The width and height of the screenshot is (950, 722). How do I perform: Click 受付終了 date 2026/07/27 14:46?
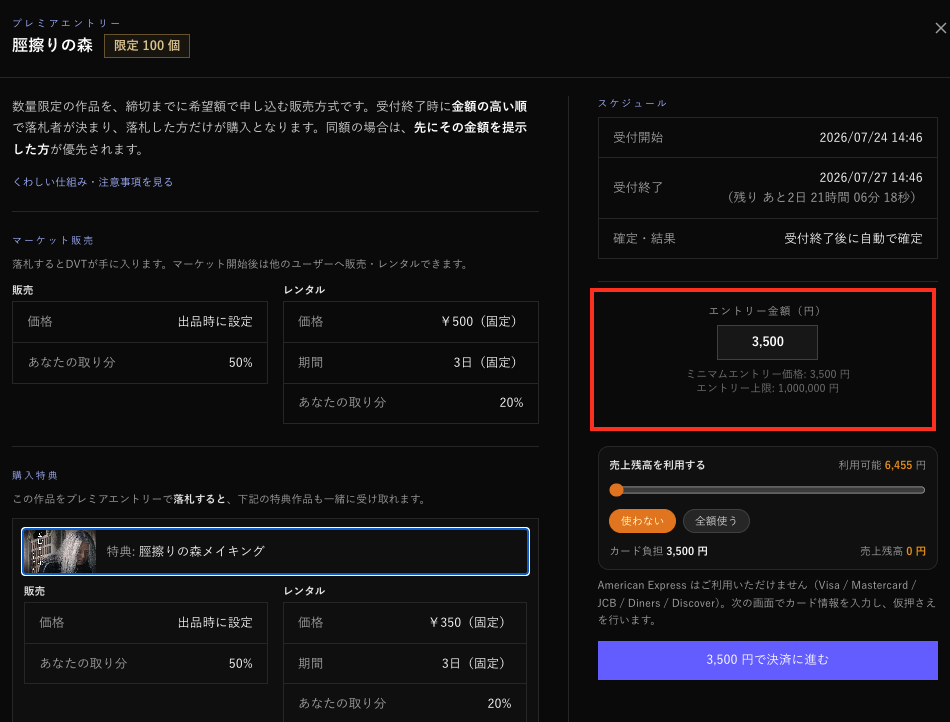click(871, 177)
